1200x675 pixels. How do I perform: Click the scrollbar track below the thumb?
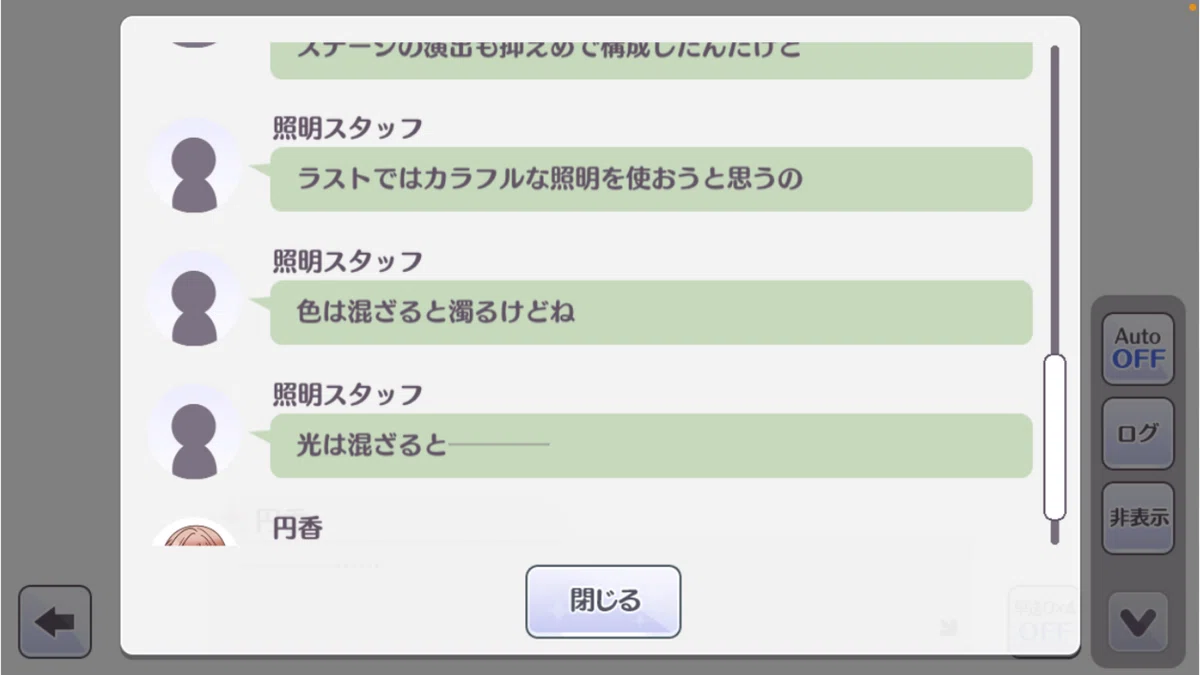[1055, 532]
